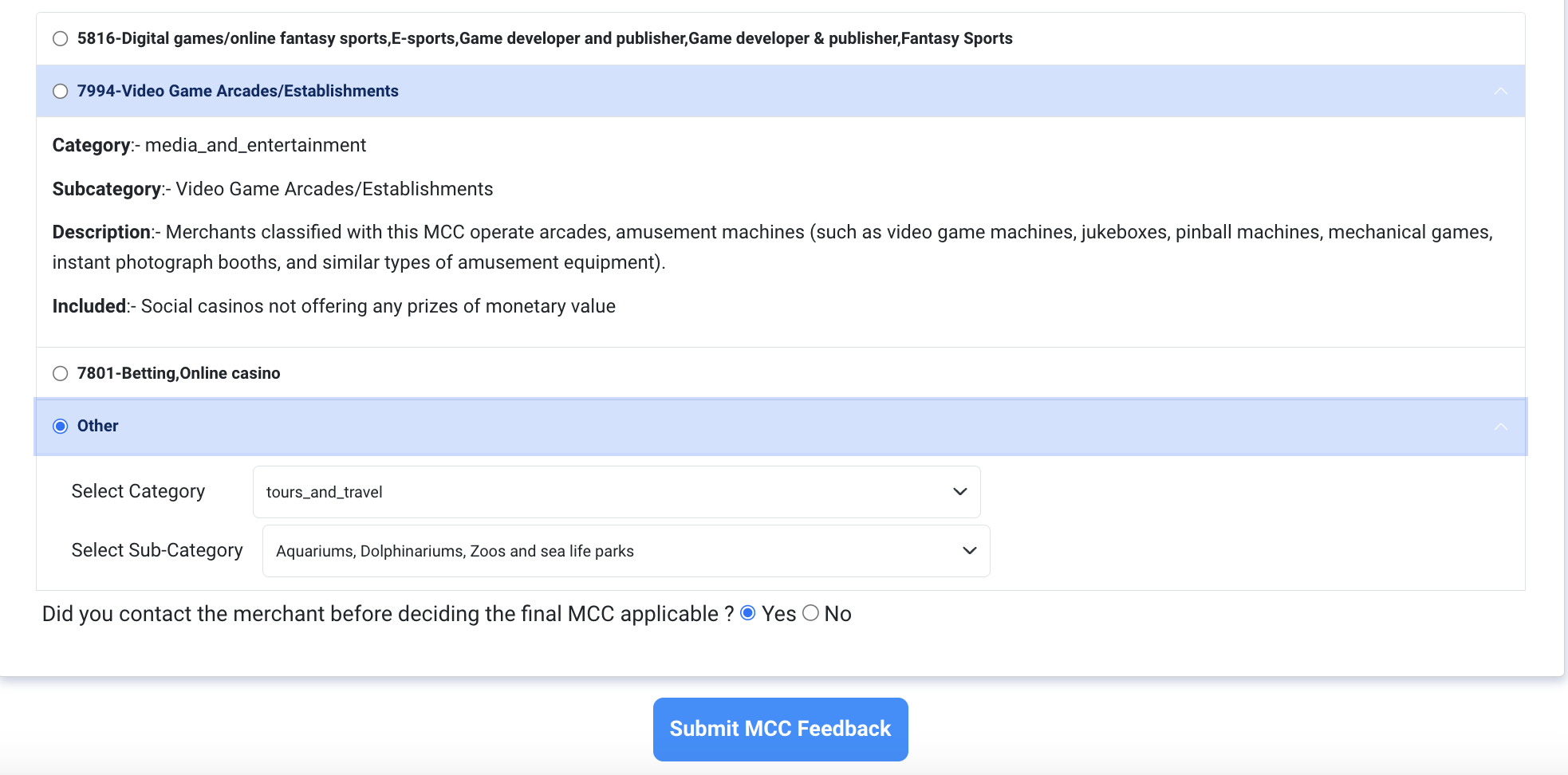Viewport: 1568px width, 775px height.
Task: Select the 5816-Digital games radio button
Action: click(x=61, y=39)
